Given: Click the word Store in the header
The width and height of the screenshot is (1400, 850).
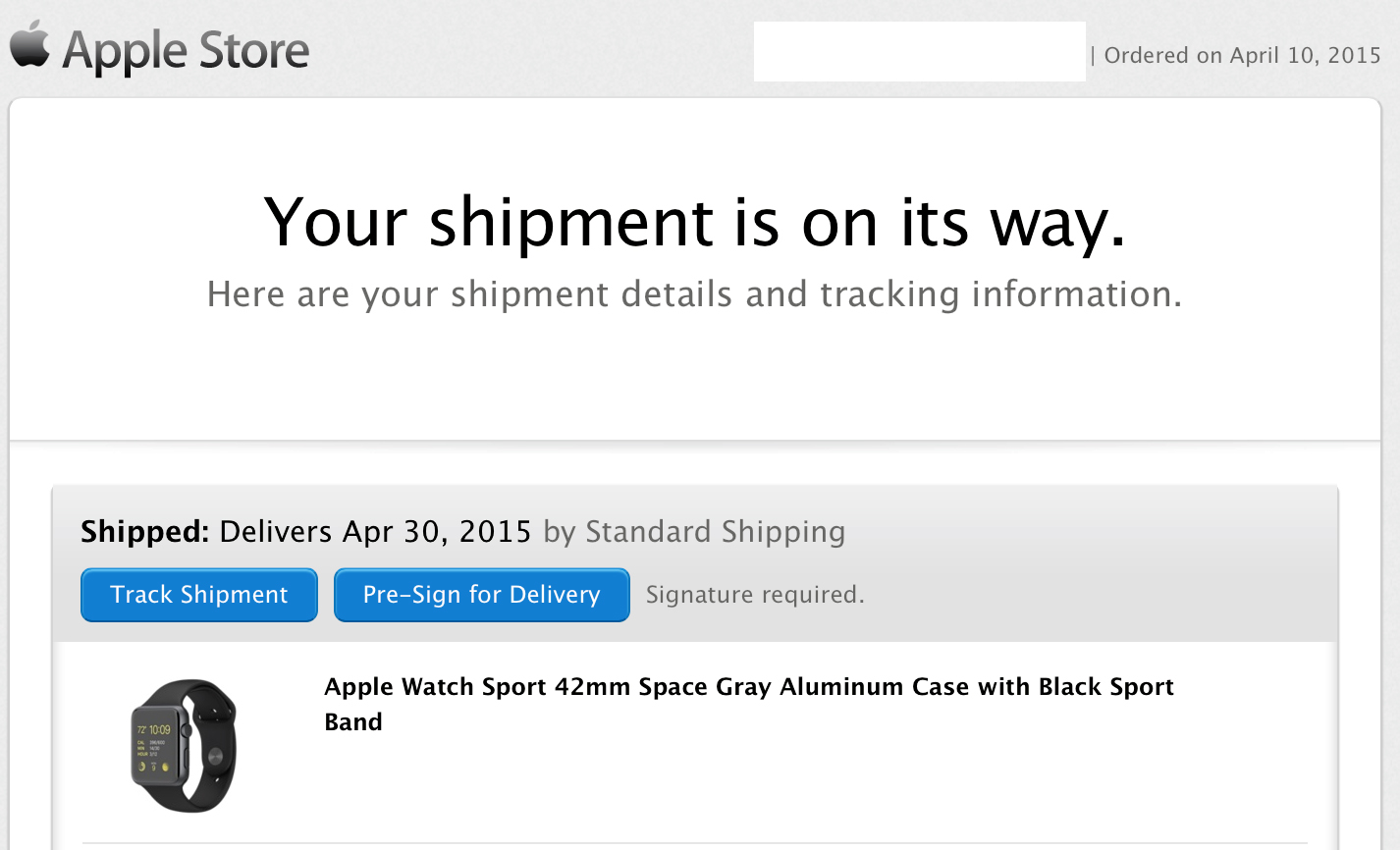Looking at the screenshot, I should (253, 50).
